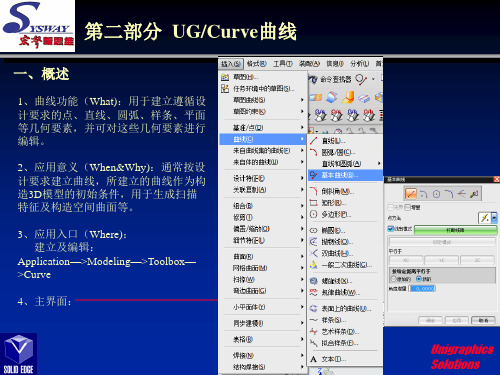
Task: Expand the 草图曲线(S) submenu
Action: point(262,100)
